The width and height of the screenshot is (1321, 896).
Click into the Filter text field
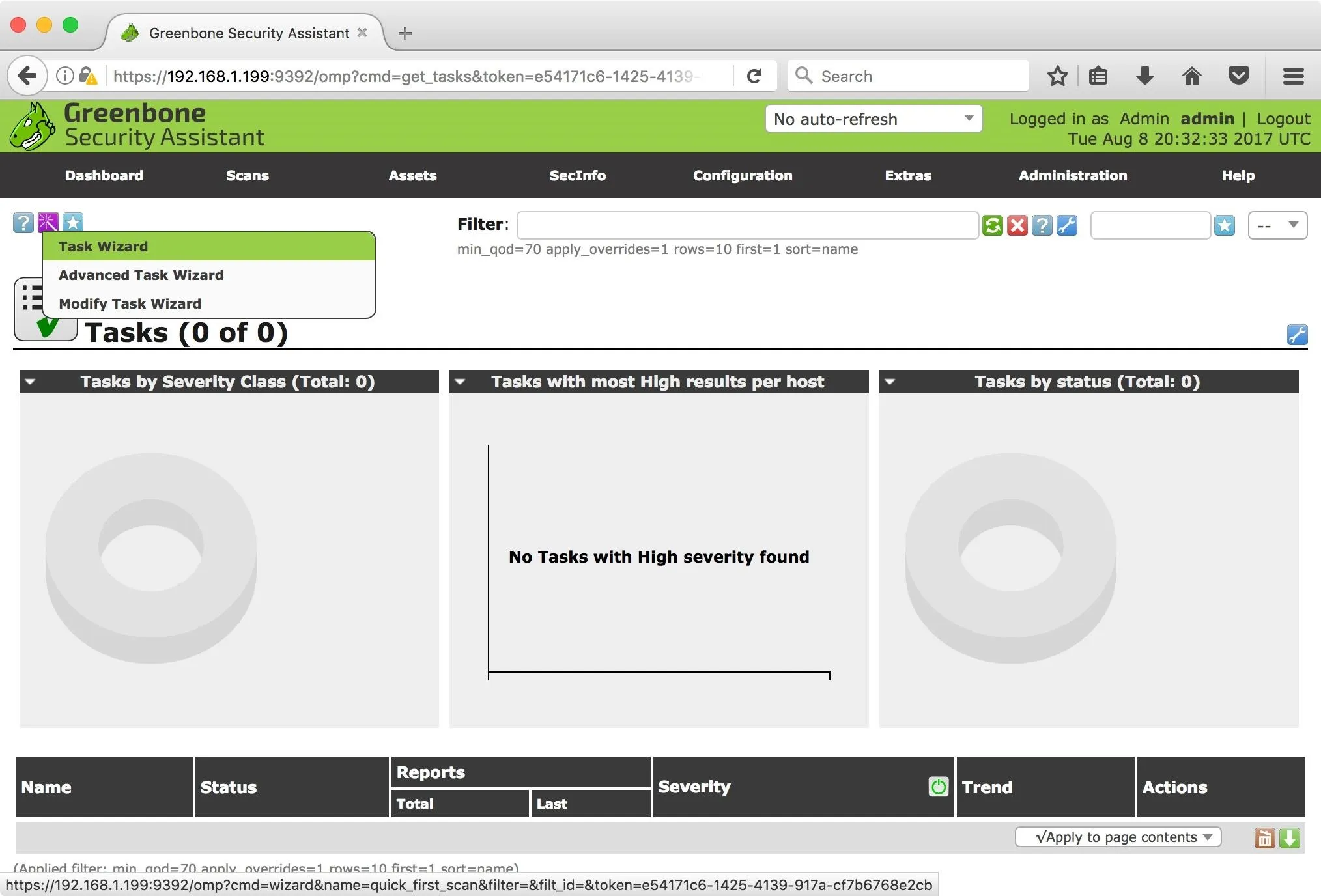click(x=748, y=225)
